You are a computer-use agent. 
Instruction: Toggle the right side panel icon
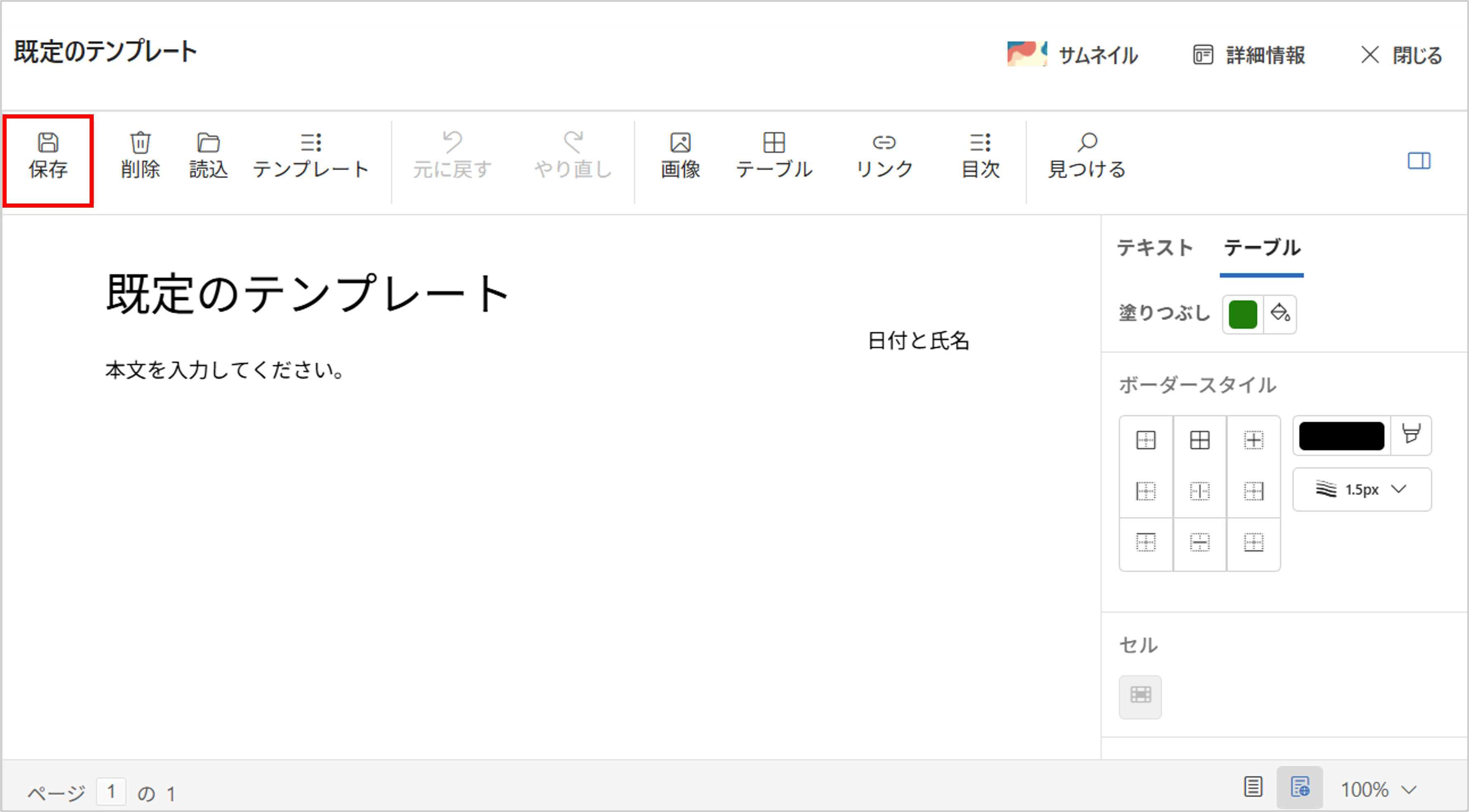click(1419, 161)
